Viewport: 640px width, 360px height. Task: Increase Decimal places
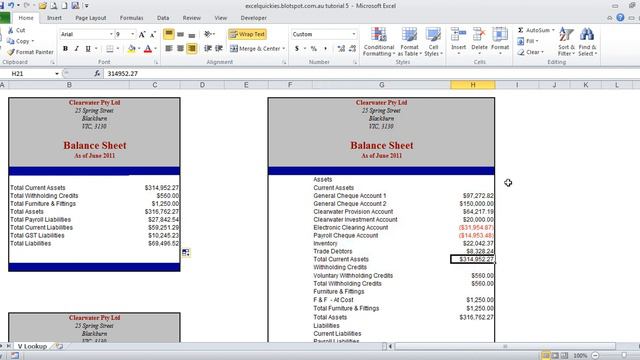tap(341, 49)
